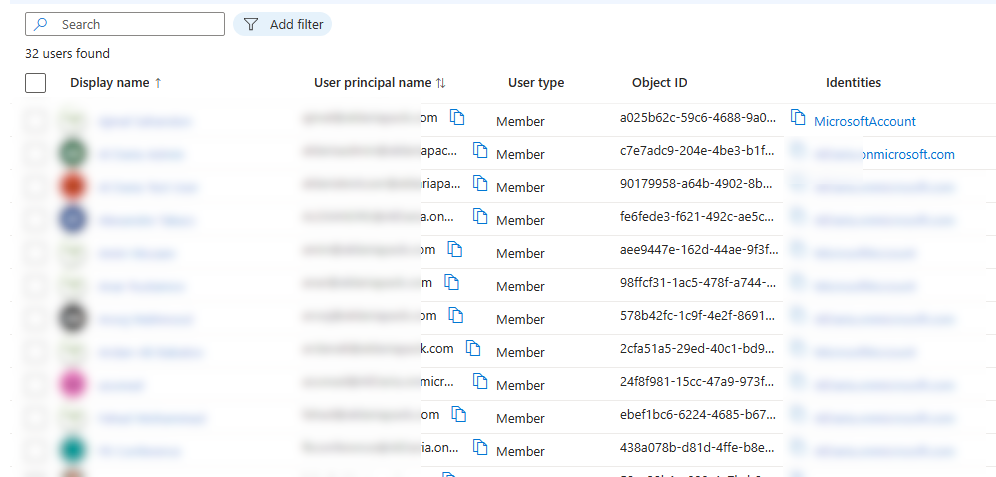Select Object ID fe6fede3-f621-492c-ae5c...
Screen dimensions: 996x477
(697, 217)
